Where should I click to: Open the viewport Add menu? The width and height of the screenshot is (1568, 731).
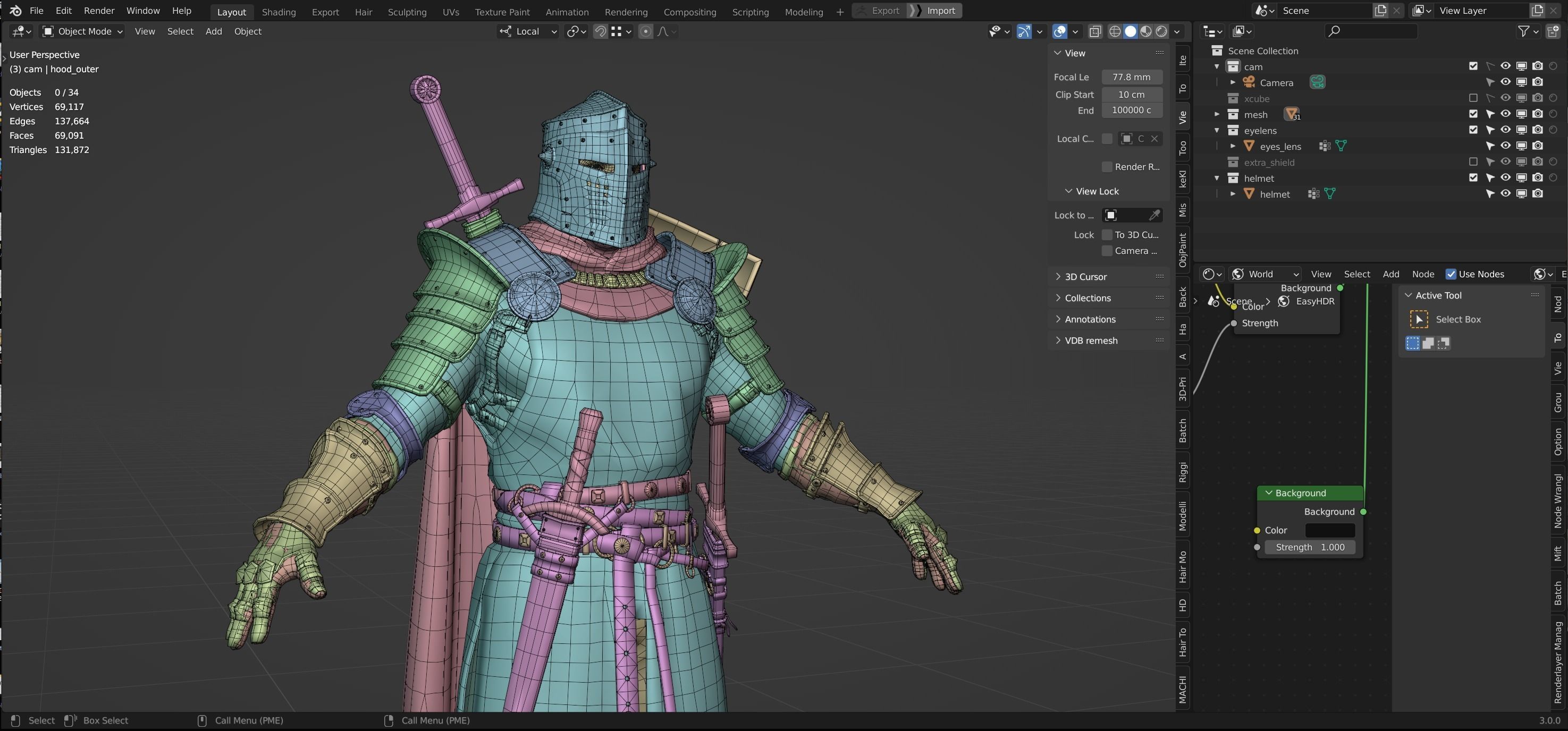point(214,31)
